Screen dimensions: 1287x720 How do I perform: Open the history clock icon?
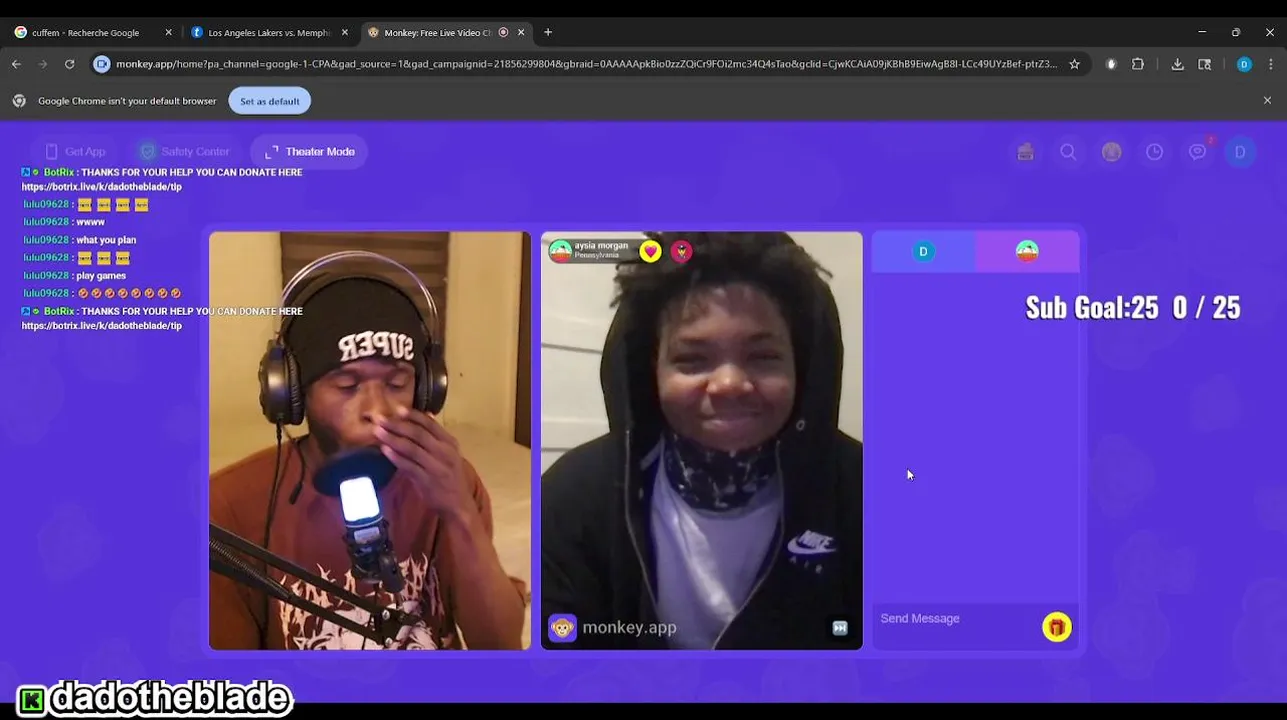(x=1154, y=152)
